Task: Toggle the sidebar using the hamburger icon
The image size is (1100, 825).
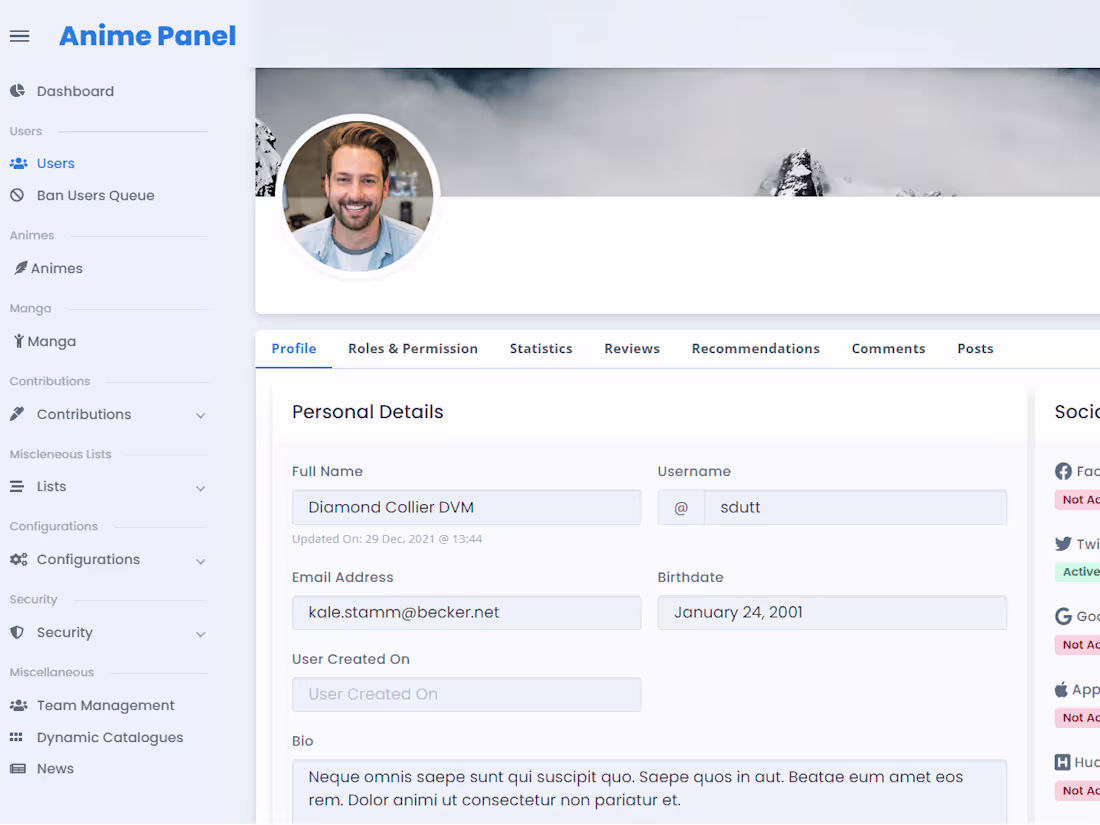Action: point(19,35)
